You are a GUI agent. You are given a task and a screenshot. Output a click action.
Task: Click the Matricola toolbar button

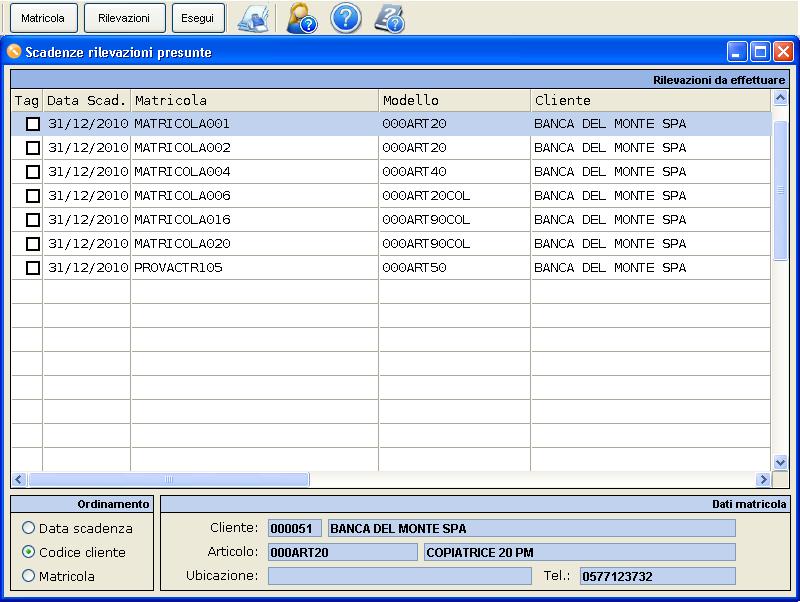(43, 18)
